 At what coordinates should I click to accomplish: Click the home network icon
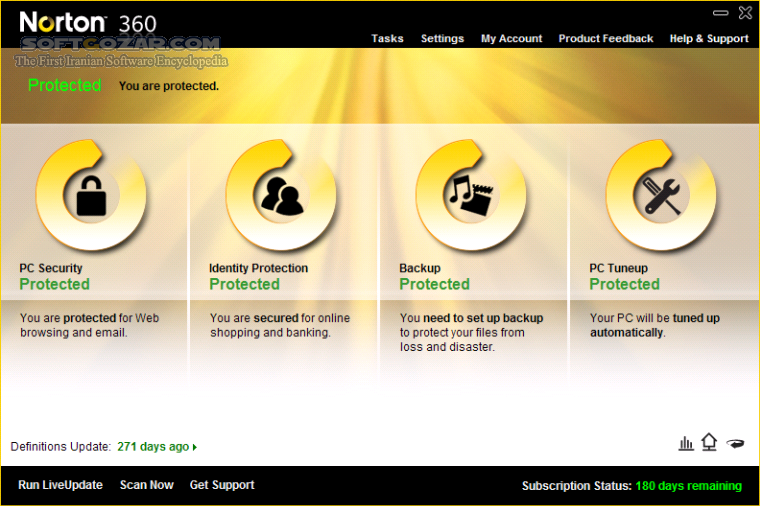pos(710,442)
